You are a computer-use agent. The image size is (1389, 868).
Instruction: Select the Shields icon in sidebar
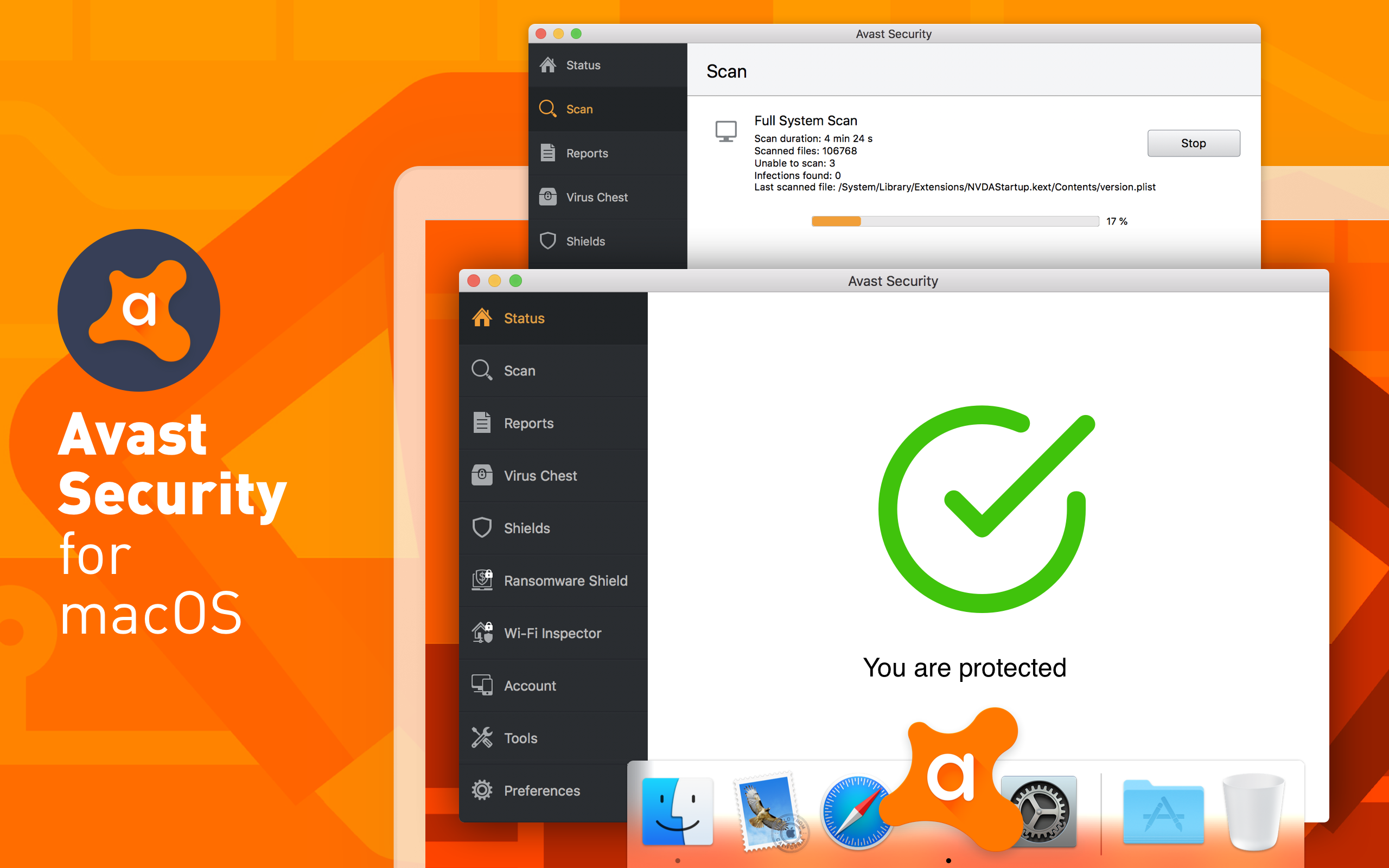tap(483, 526)
